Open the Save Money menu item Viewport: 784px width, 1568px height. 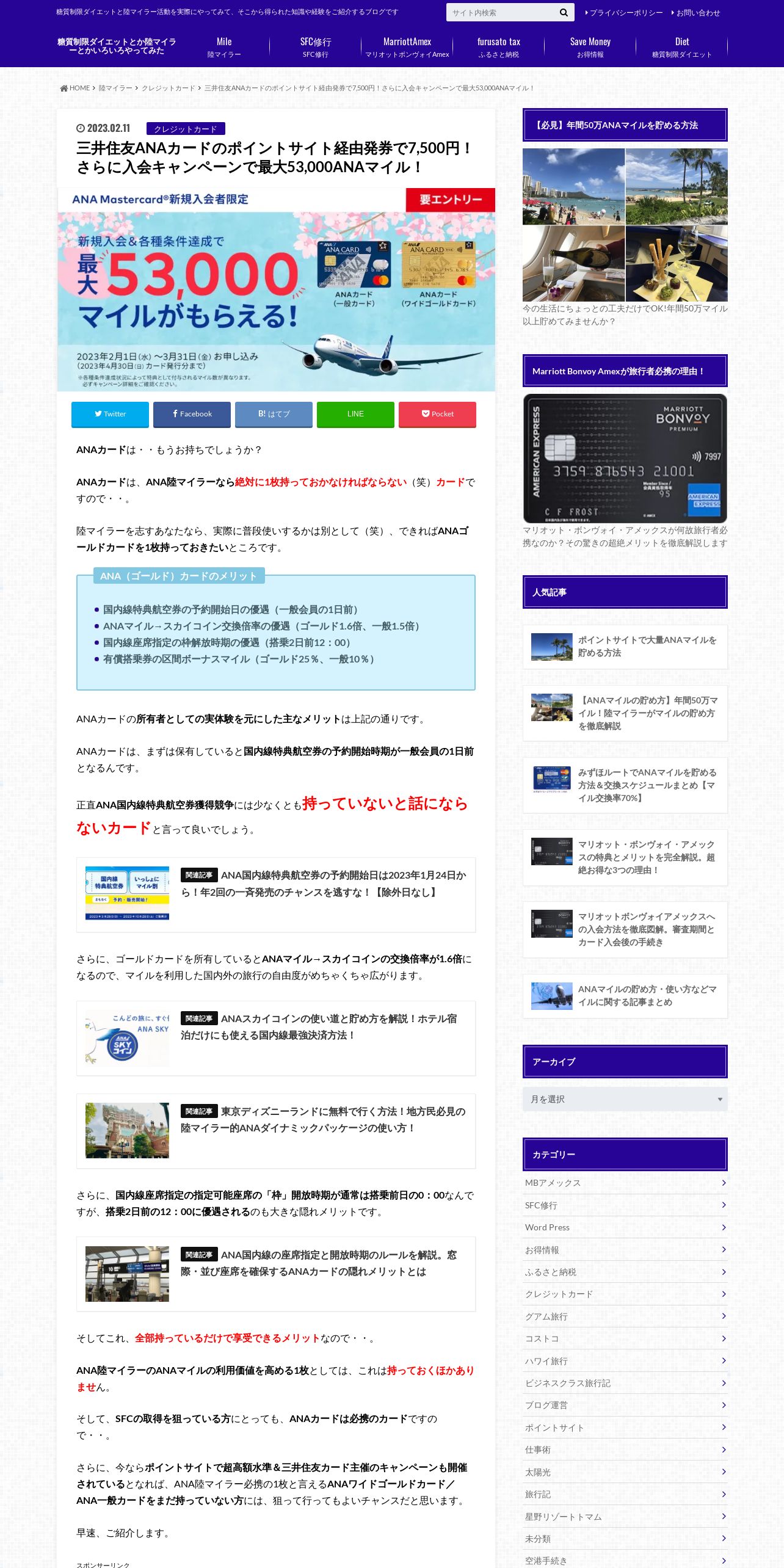point(590,47)
